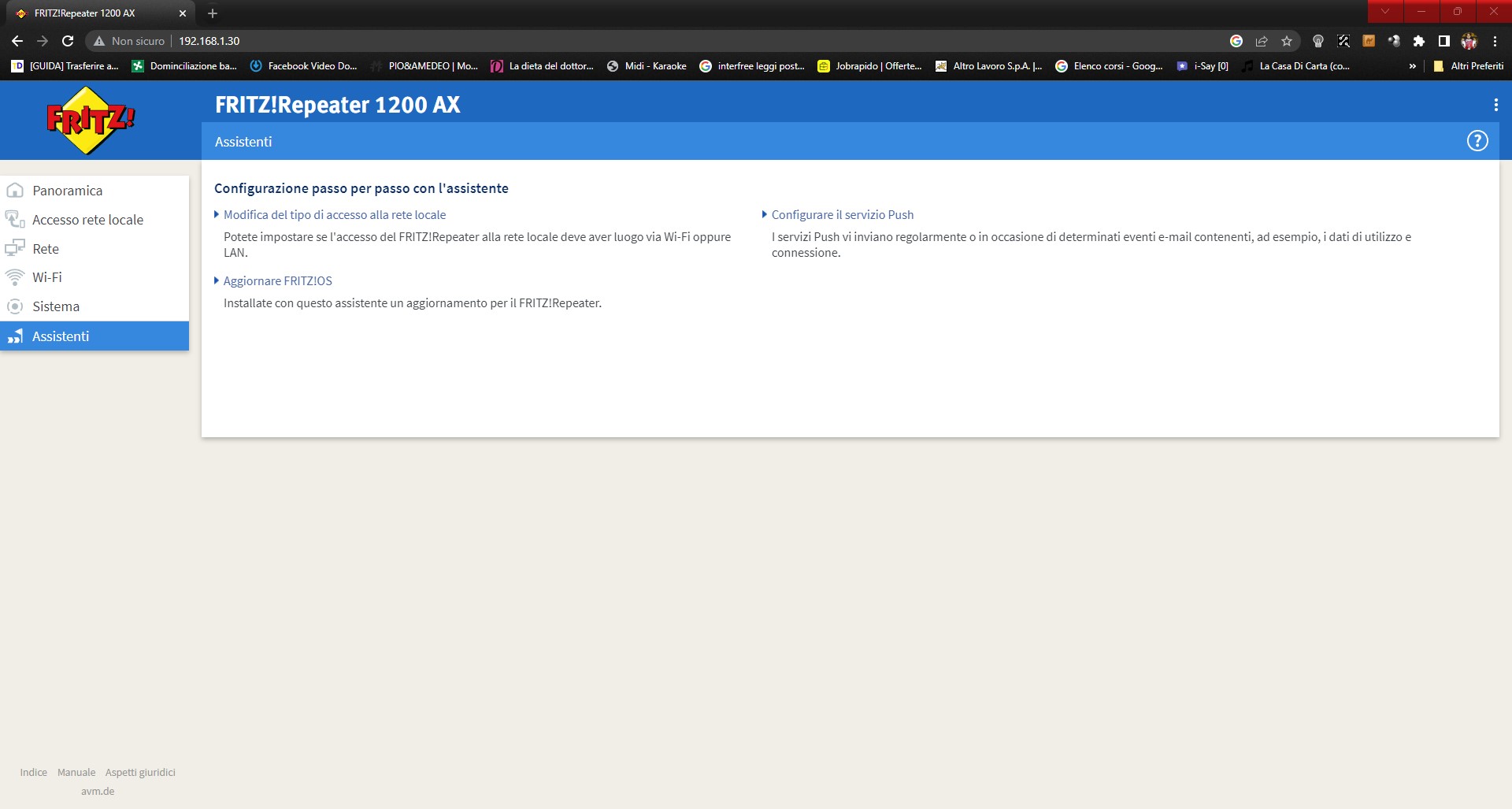
Task: Select Panoramica in the sidebar
Action: coord(94,191)
